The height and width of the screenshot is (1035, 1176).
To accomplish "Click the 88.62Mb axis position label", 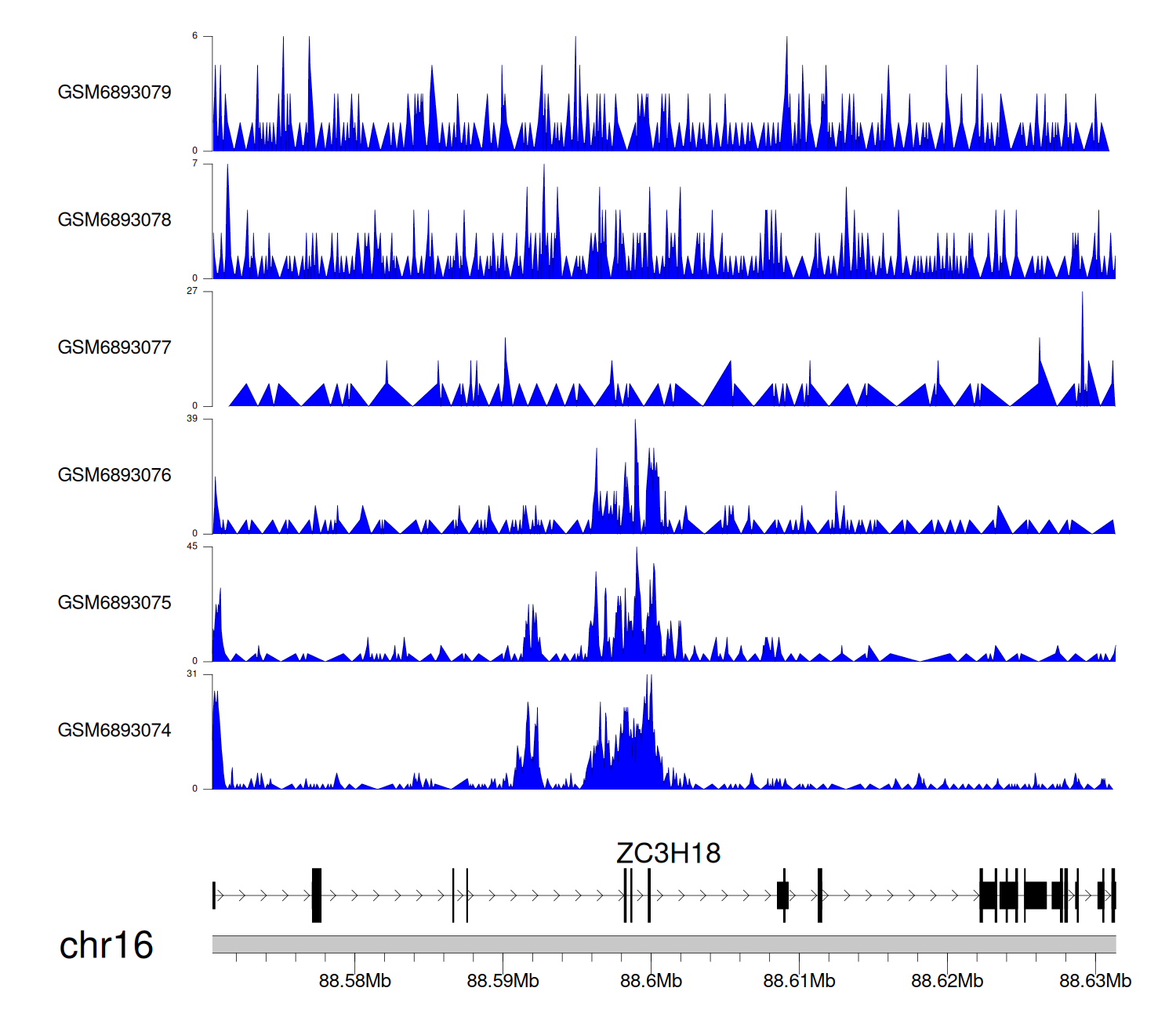I will click(x=946, y=981).
